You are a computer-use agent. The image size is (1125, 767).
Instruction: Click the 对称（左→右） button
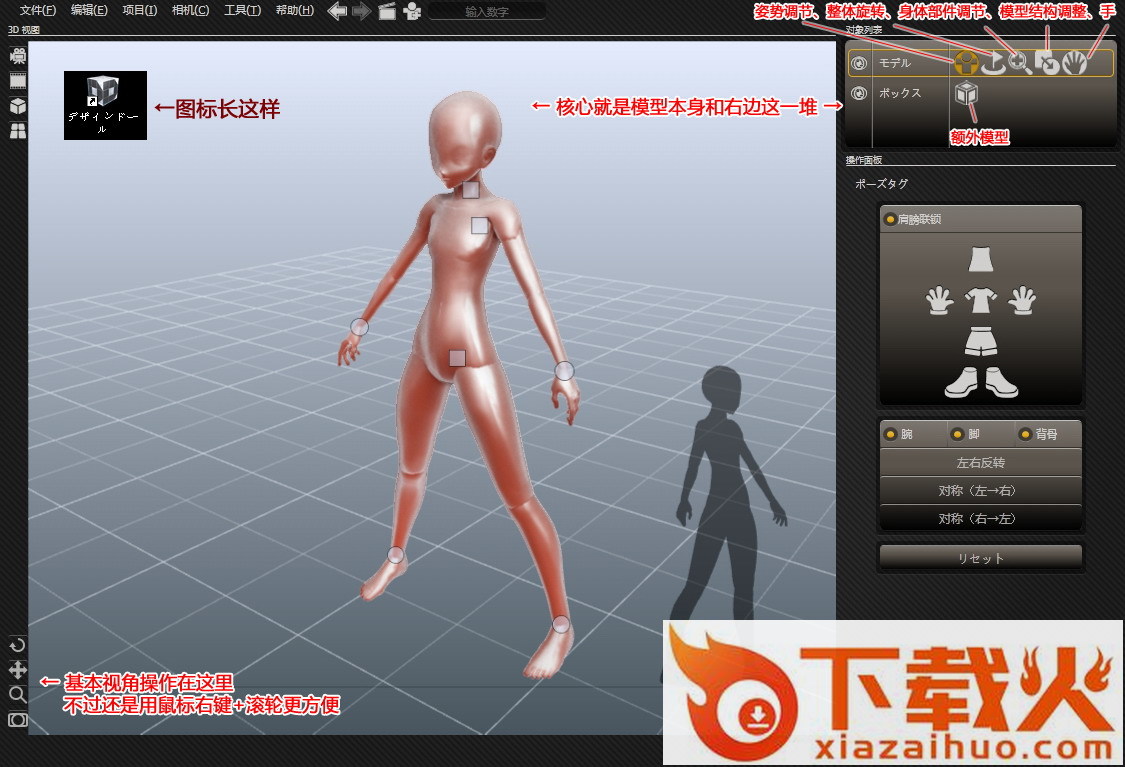coord(980,491)
